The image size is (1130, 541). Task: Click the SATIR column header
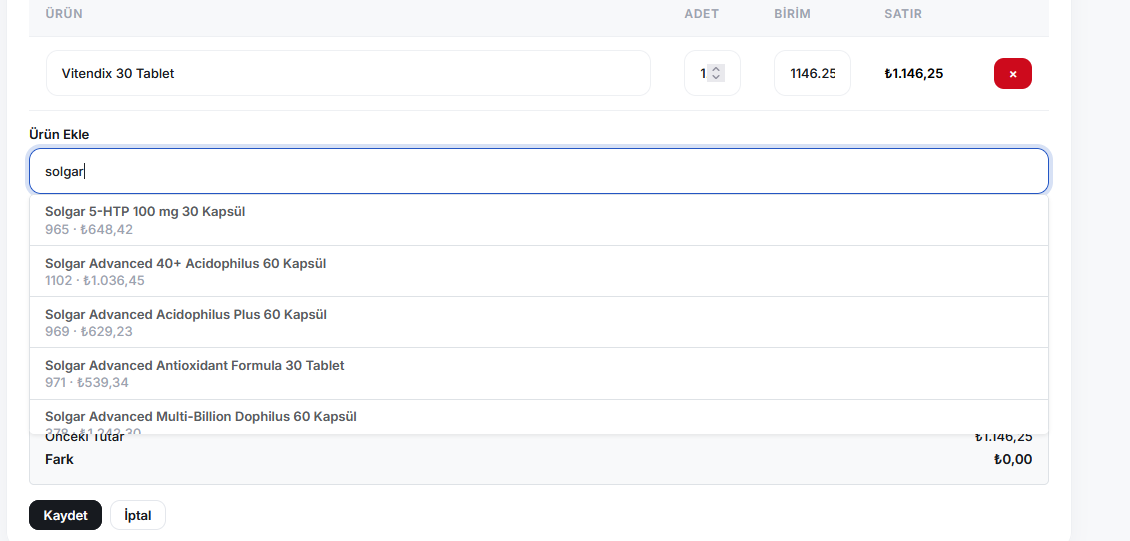pyautogui.click(x=903, y=14)
